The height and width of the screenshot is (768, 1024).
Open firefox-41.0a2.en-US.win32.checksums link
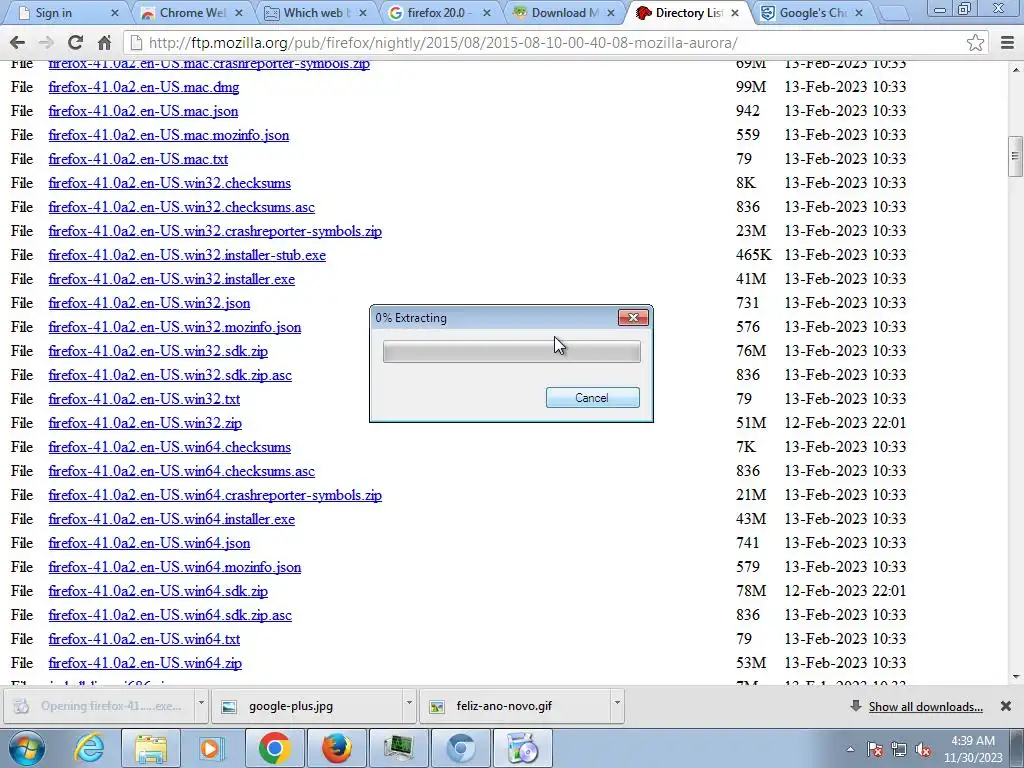[x=170, y=184]
